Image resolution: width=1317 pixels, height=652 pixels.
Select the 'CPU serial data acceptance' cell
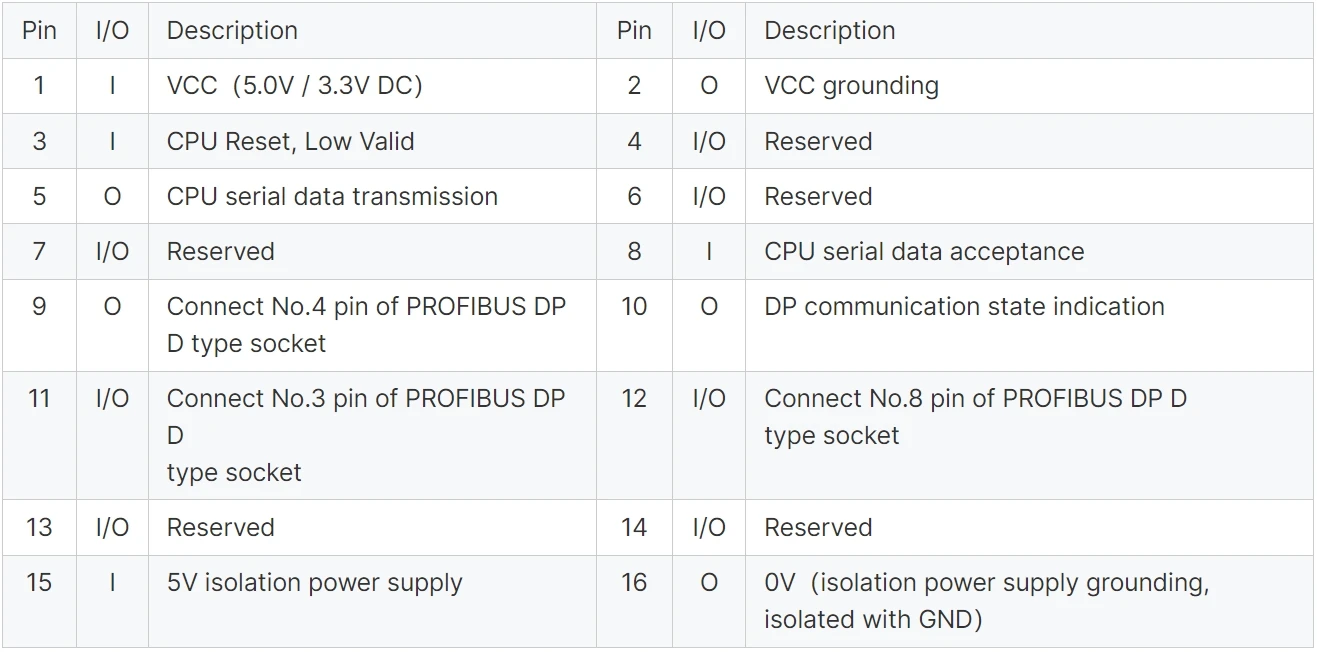[1029, 251]
